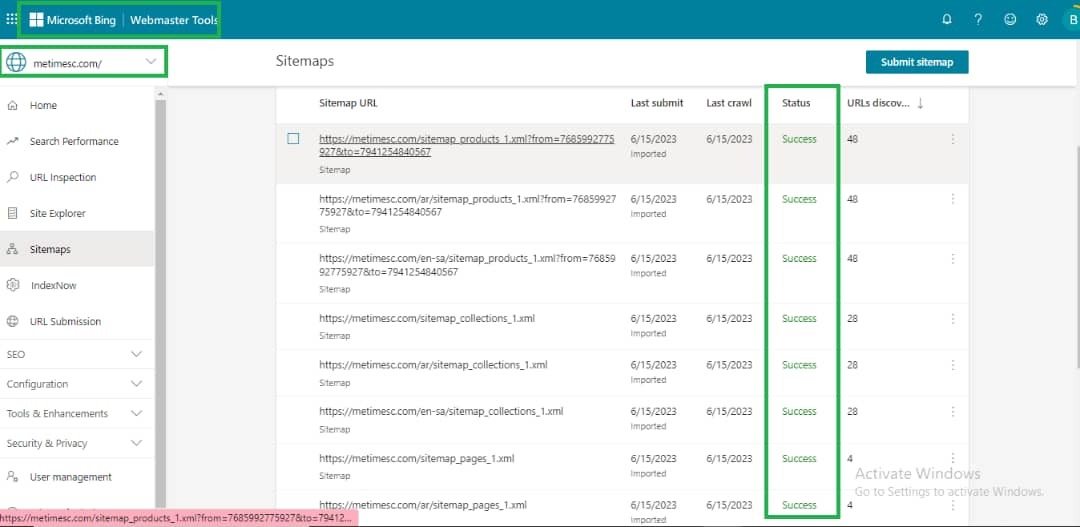The height and width of the screenshot is (527, 1080).
Task: Sort by URLs discovered arrow
Action: point(920,103)
